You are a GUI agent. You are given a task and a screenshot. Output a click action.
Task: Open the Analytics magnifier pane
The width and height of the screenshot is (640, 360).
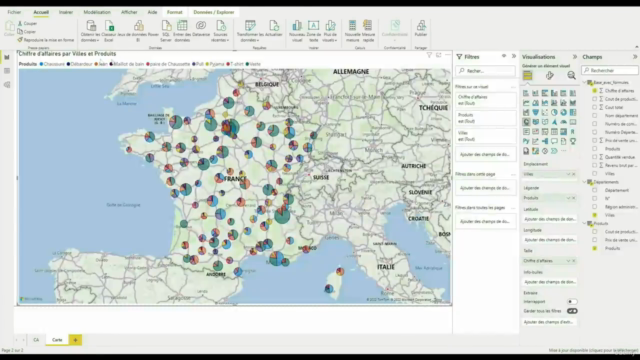(571, 76)
